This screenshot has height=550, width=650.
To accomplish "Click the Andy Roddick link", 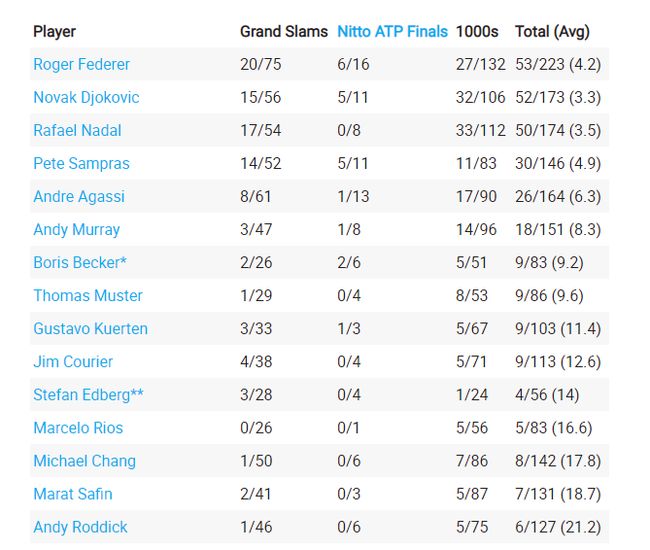I will point(80,527).
